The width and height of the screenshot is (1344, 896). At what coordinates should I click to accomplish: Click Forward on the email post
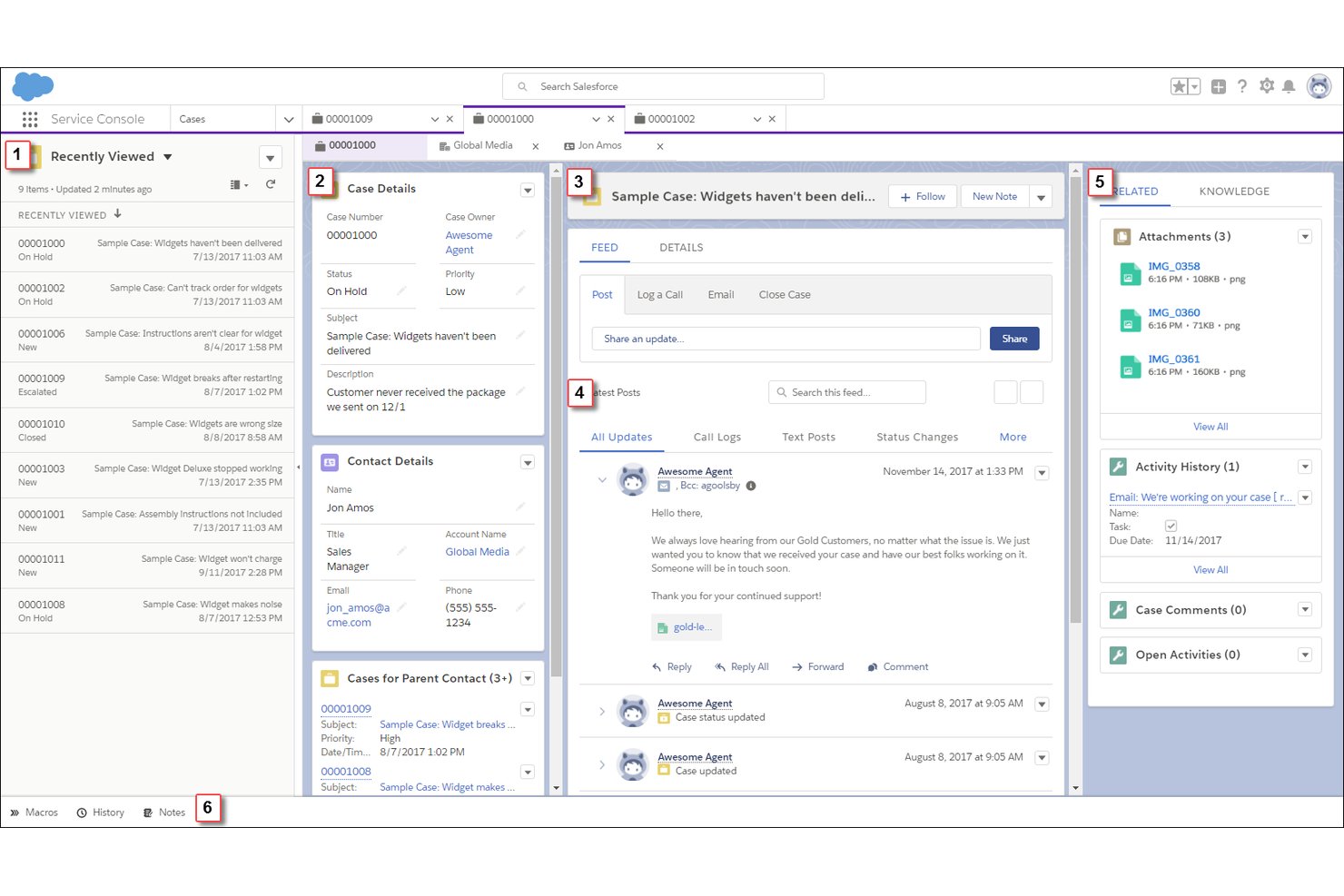[x=817, y=666]
